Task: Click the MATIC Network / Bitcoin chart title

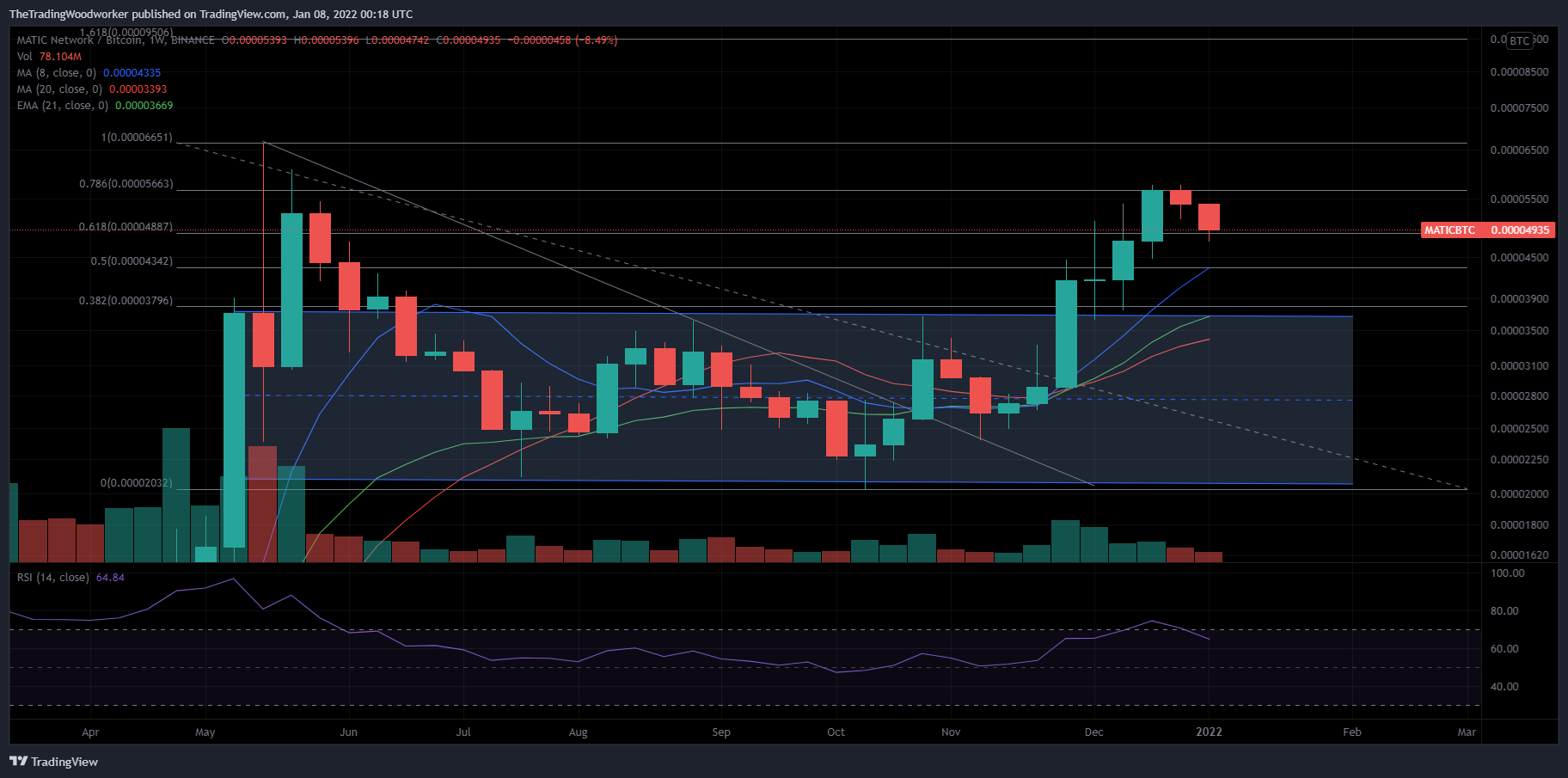Action: tap(116, 40)
